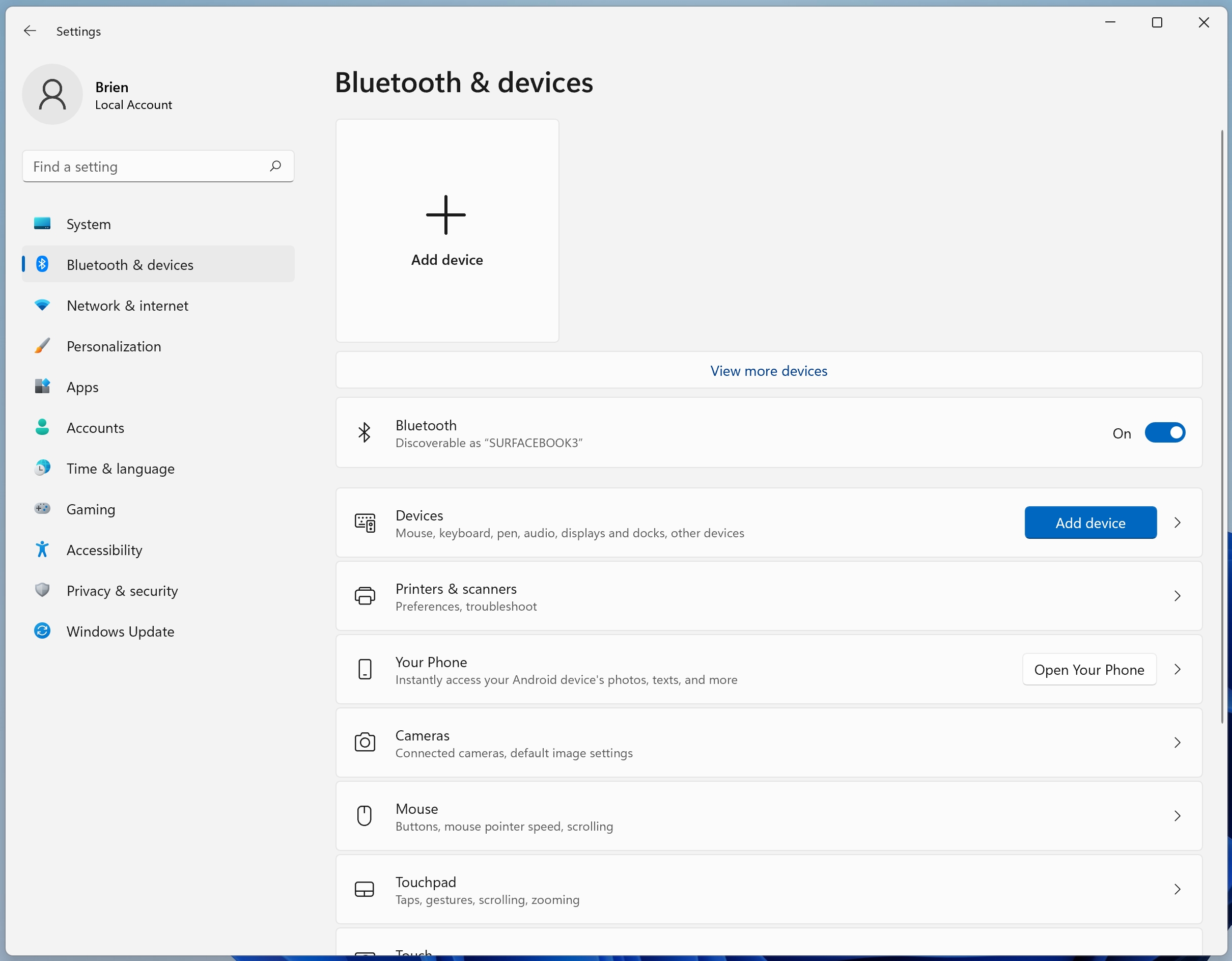This screenshot has height=961, width=1232.
Task: Go to Apps settings
Action: pos(82,387)
